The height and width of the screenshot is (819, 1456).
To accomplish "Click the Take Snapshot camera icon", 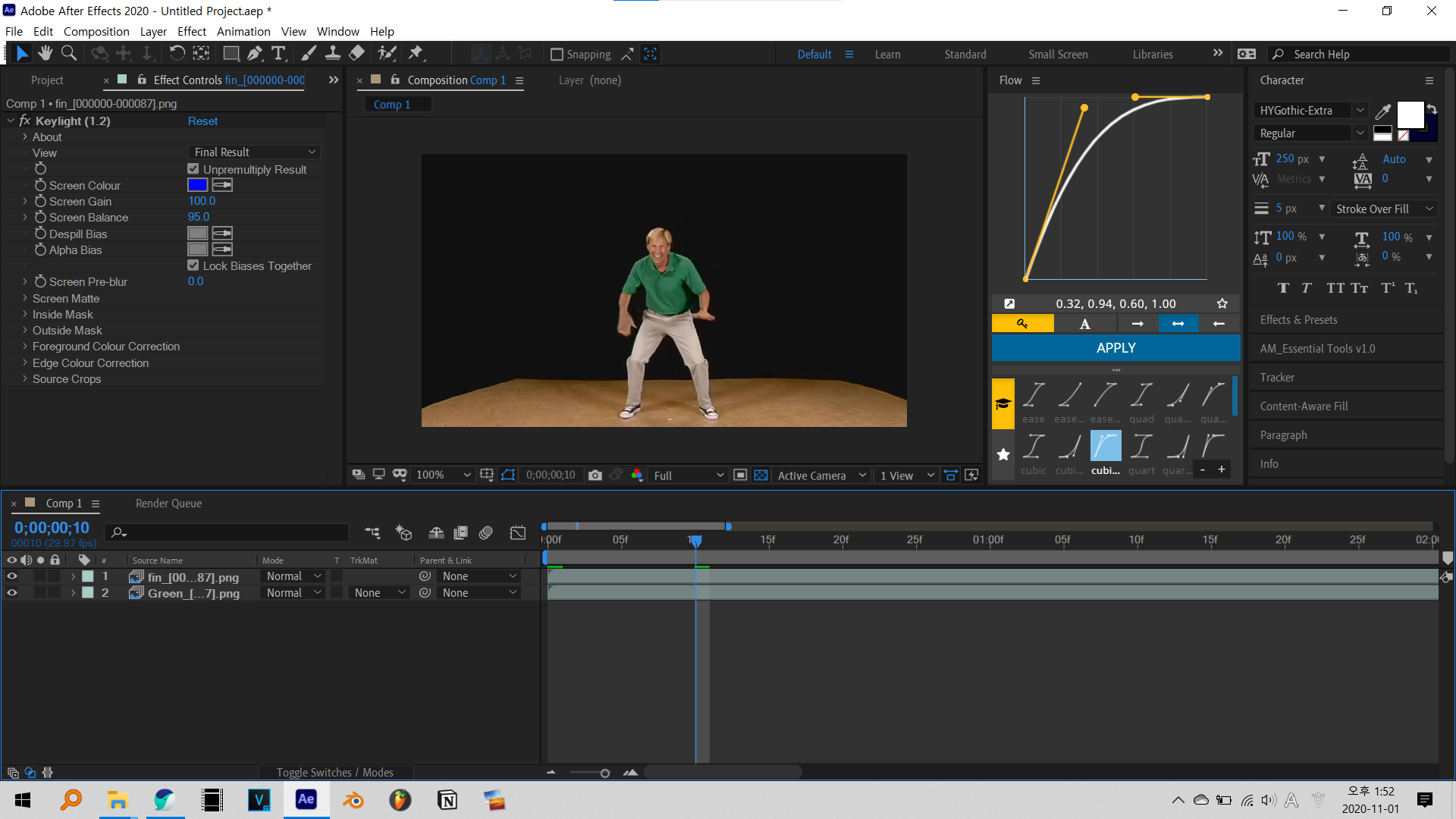I will pyautogui.click(x=595, y=475).
